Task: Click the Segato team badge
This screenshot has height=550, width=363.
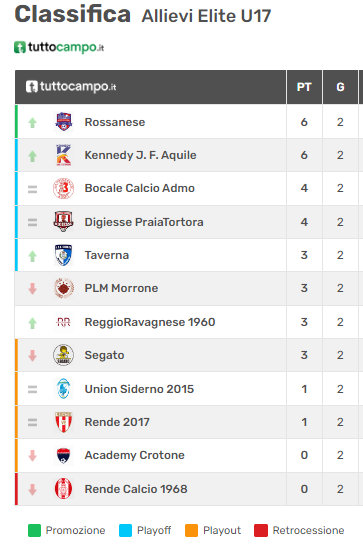Action: pyautogui.click(x=63, y=355)
